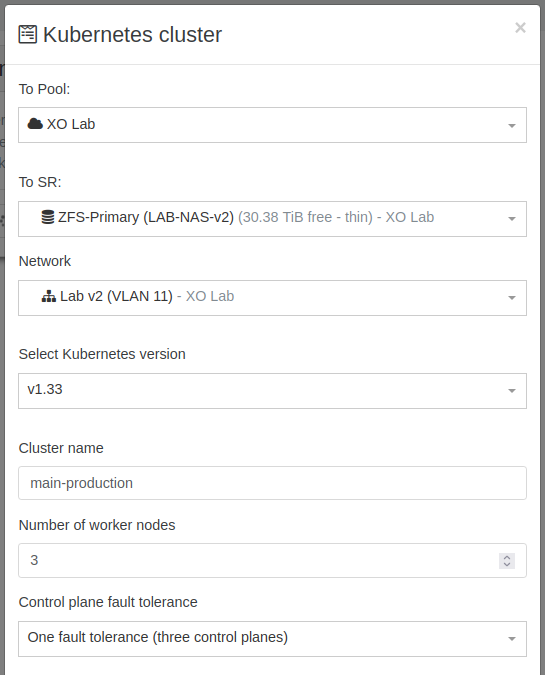Screen dimensions: 545x675
Task: Close the Kubernetes cluster dialog
Action: click(520, 28)
